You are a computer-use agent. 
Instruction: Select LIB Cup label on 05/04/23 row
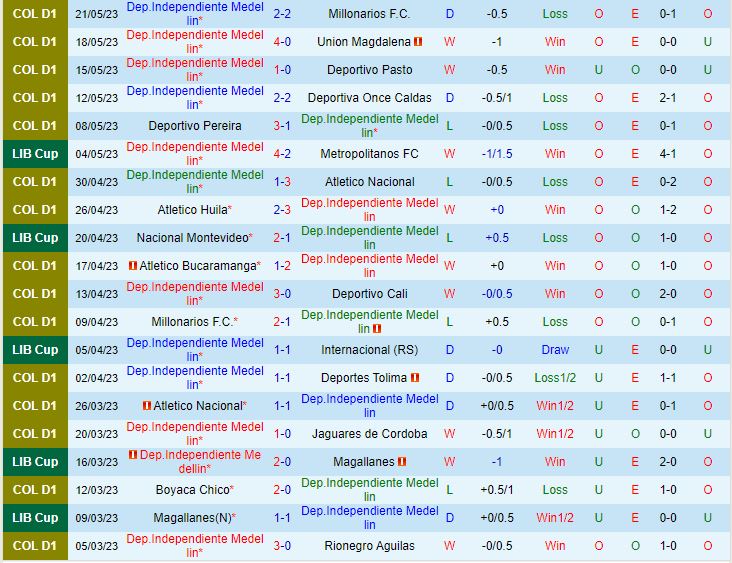tap(35, 350)
